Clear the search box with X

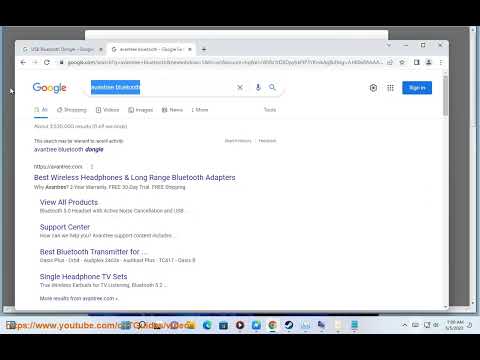coord(240,87)
